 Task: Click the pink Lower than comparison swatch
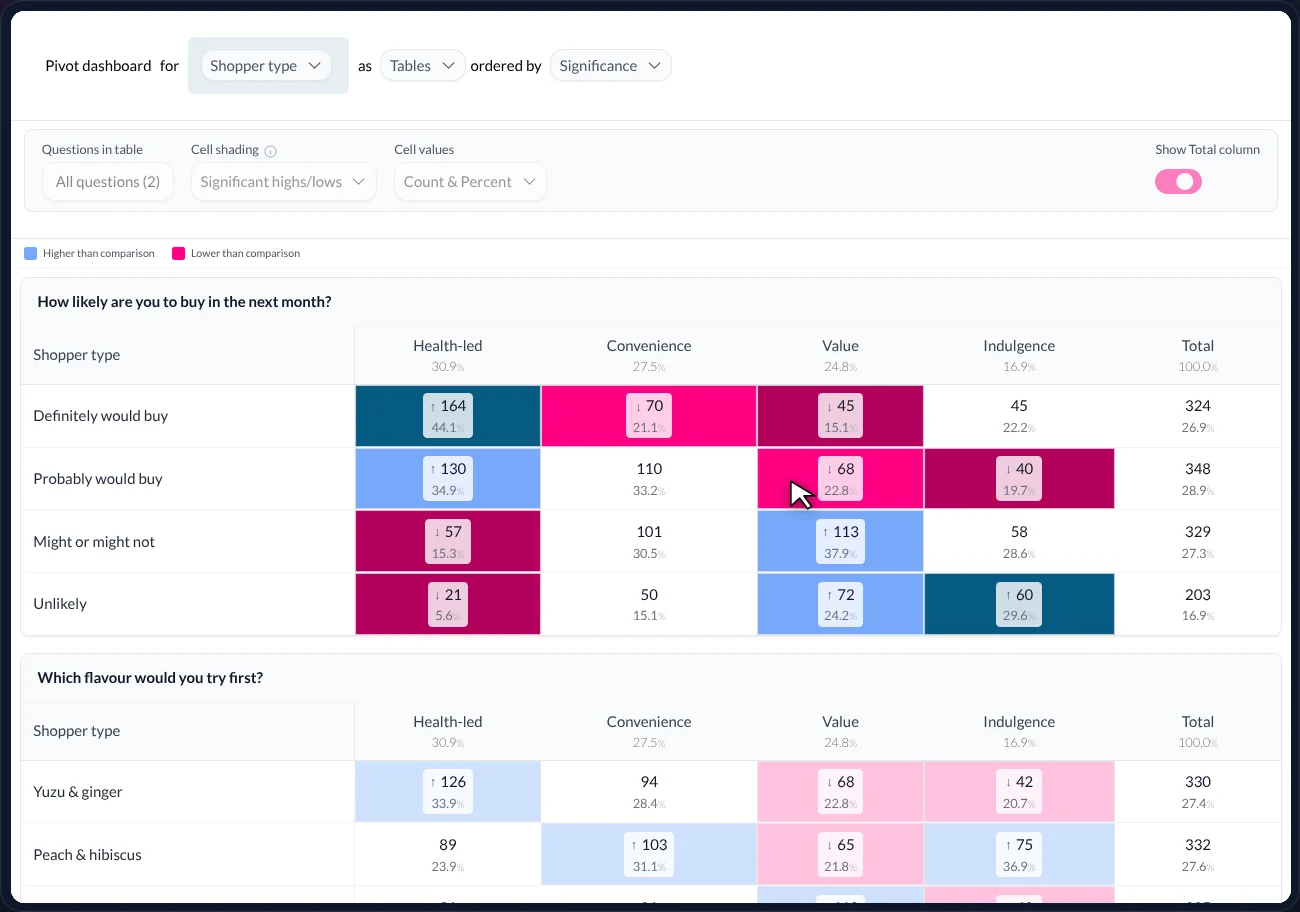[179, 254]
